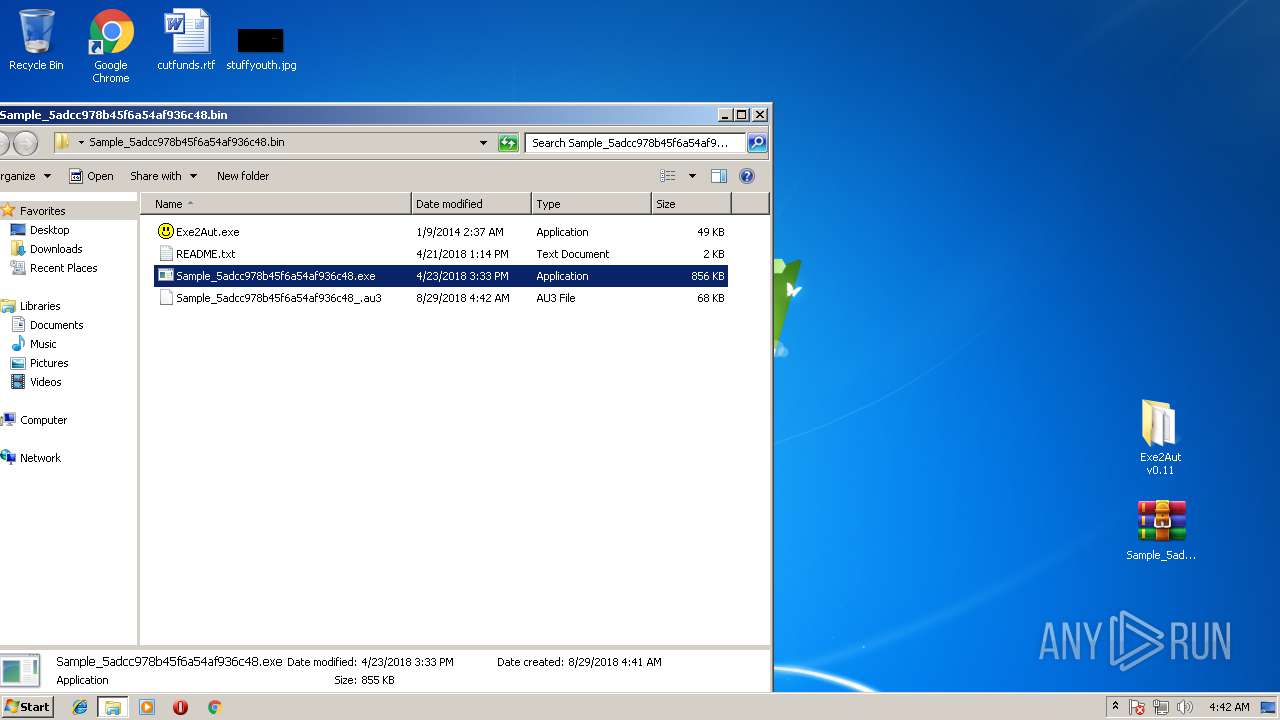Select Libraries in the navigation pane
Image resolution: width=1280 pixels, height=720 pixels.
coord(40,306)
